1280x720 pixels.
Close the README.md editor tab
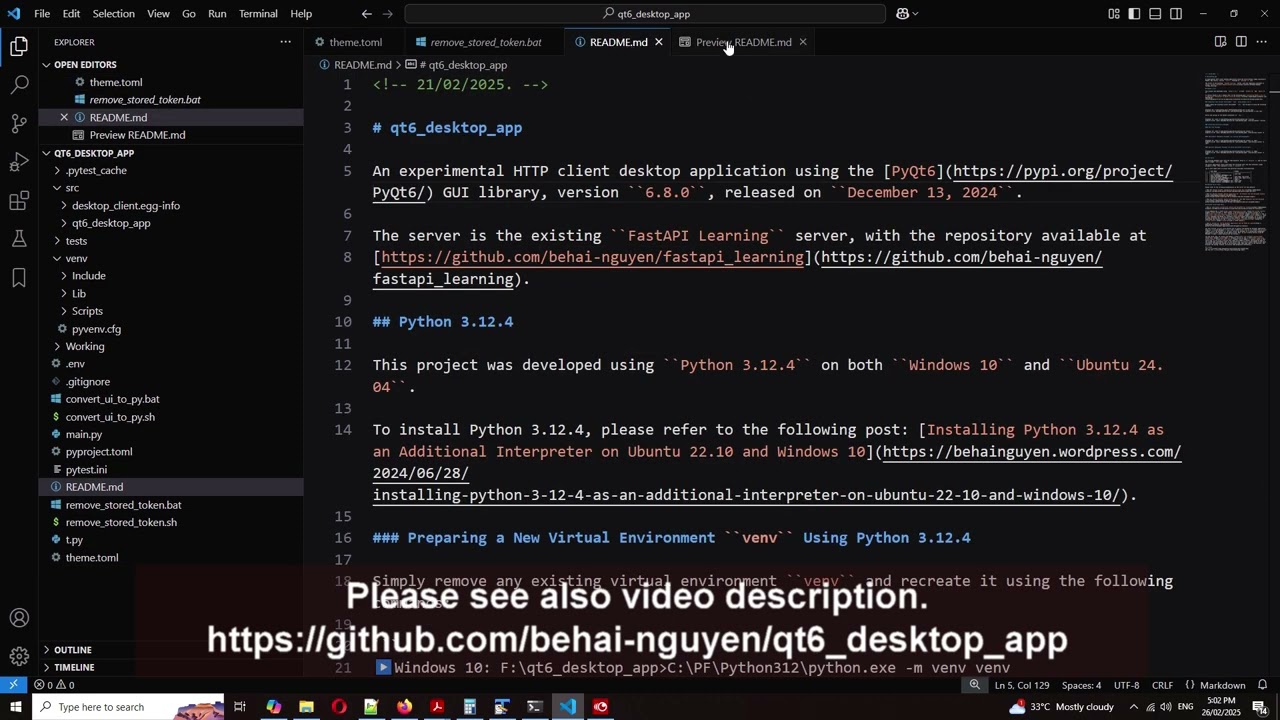tap(658, 42)
